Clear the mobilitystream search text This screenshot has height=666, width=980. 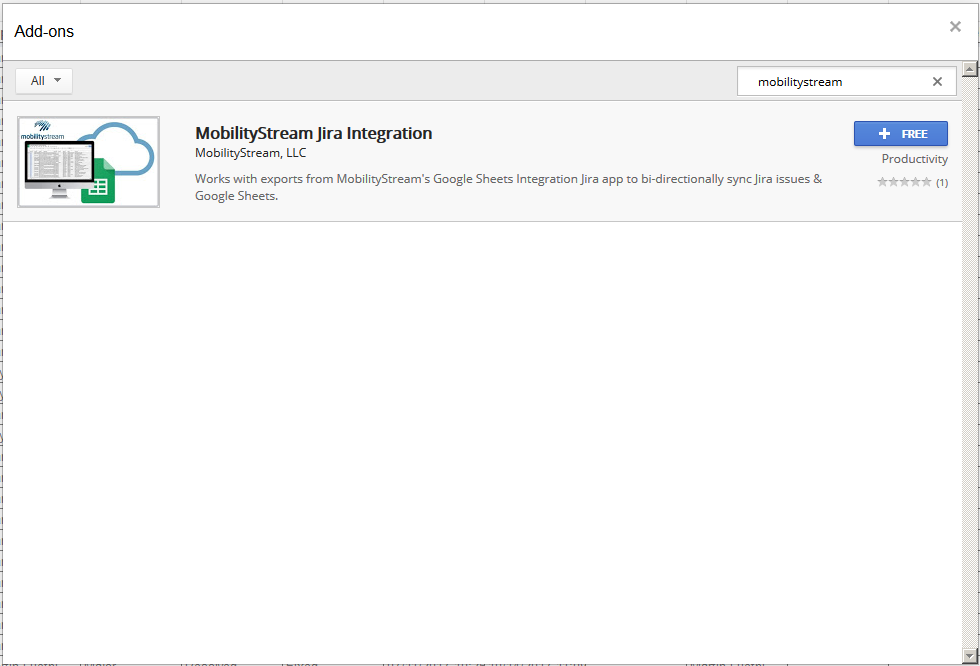937,82
